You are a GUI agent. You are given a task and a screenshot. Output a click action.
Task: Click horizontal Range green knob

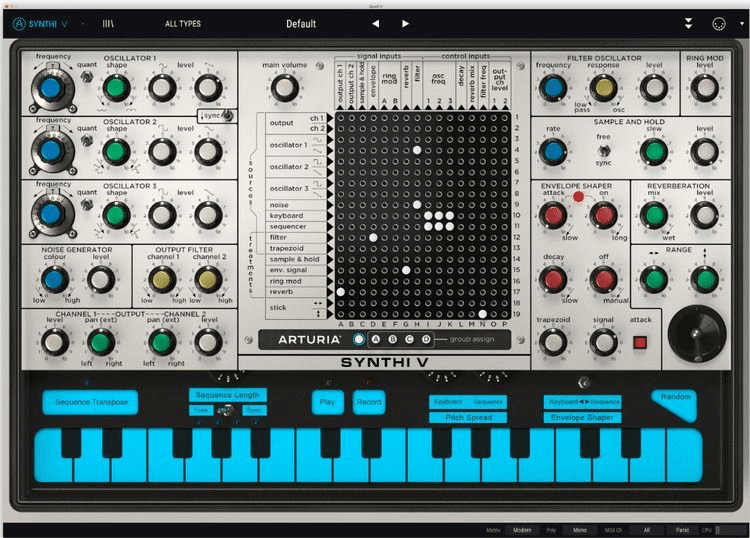point(654,280)
